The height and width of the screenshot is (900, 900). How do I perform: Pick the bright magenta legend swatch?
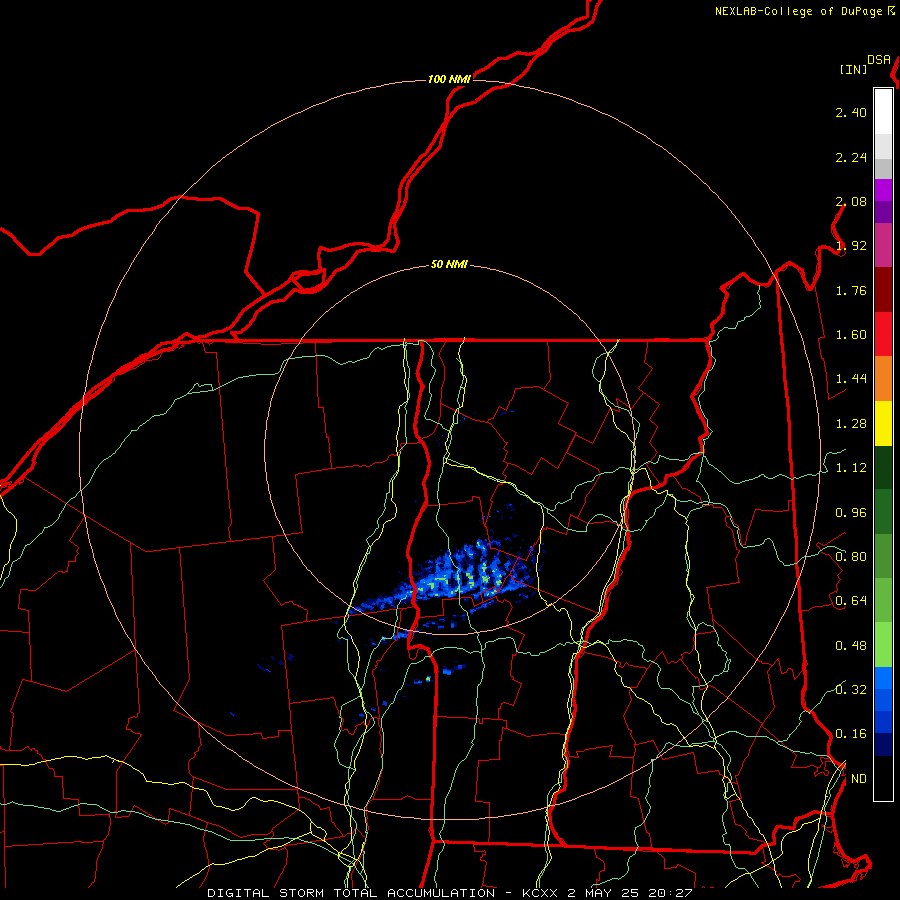(883, 190)
